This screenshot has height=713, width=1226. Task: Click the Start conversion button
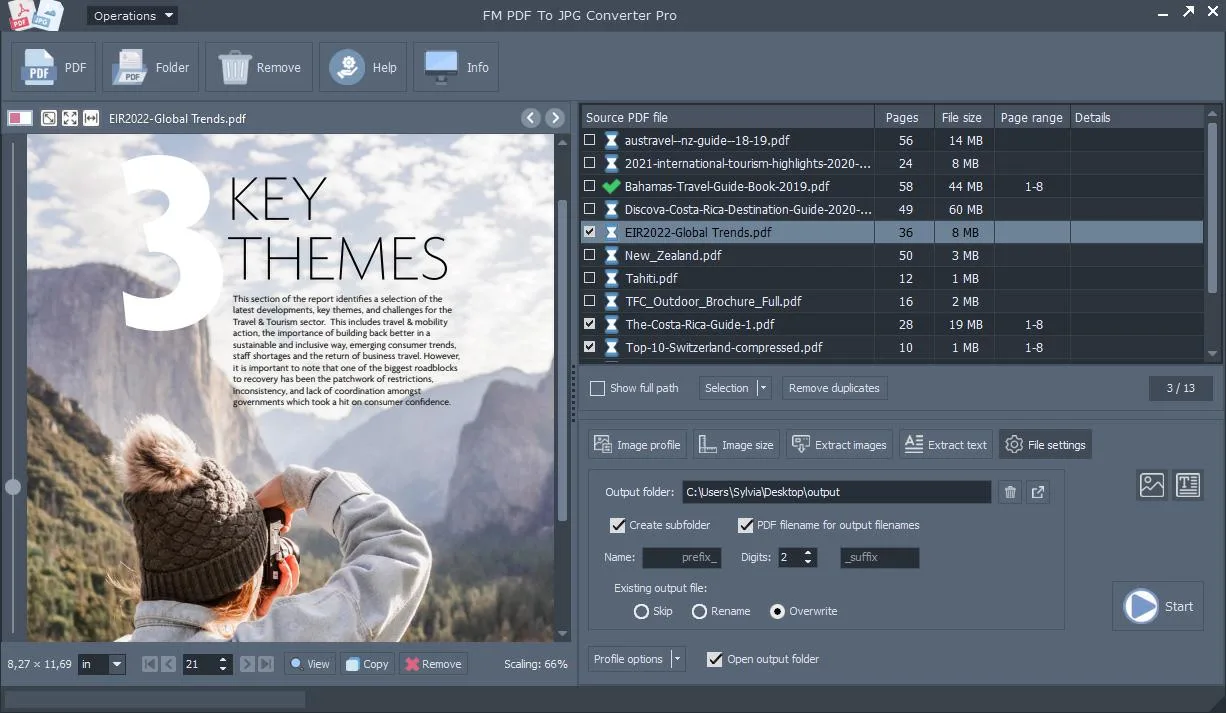[1158, 606]
